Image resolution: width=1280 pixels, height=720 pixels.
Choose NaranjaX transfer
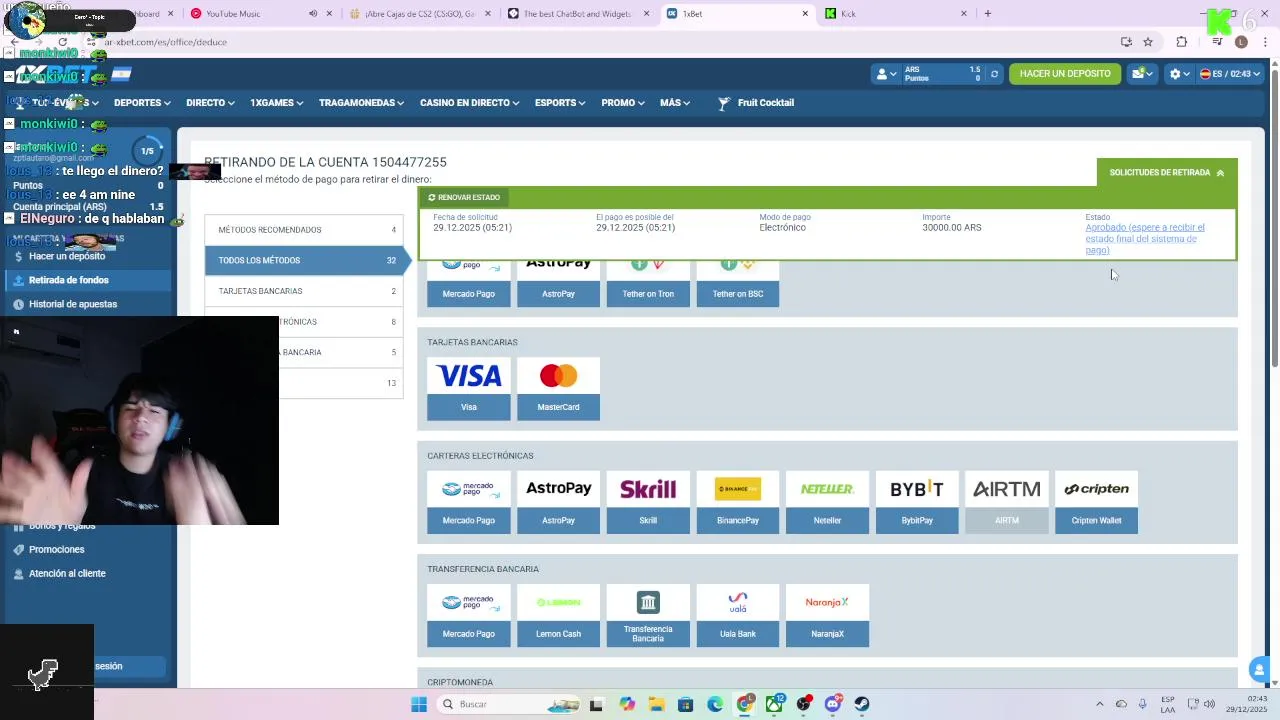tap(827, 616)
